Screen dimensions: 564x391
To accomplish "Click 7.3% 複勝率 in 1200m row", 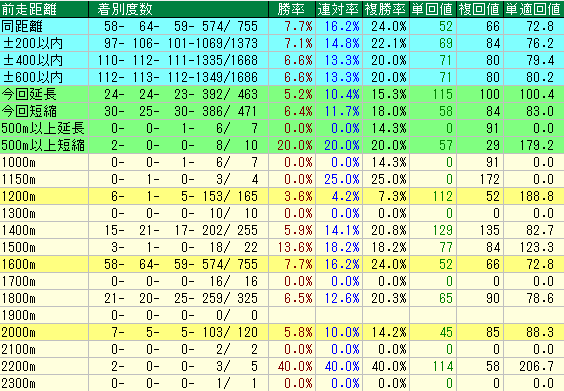I will pos(392,196).
